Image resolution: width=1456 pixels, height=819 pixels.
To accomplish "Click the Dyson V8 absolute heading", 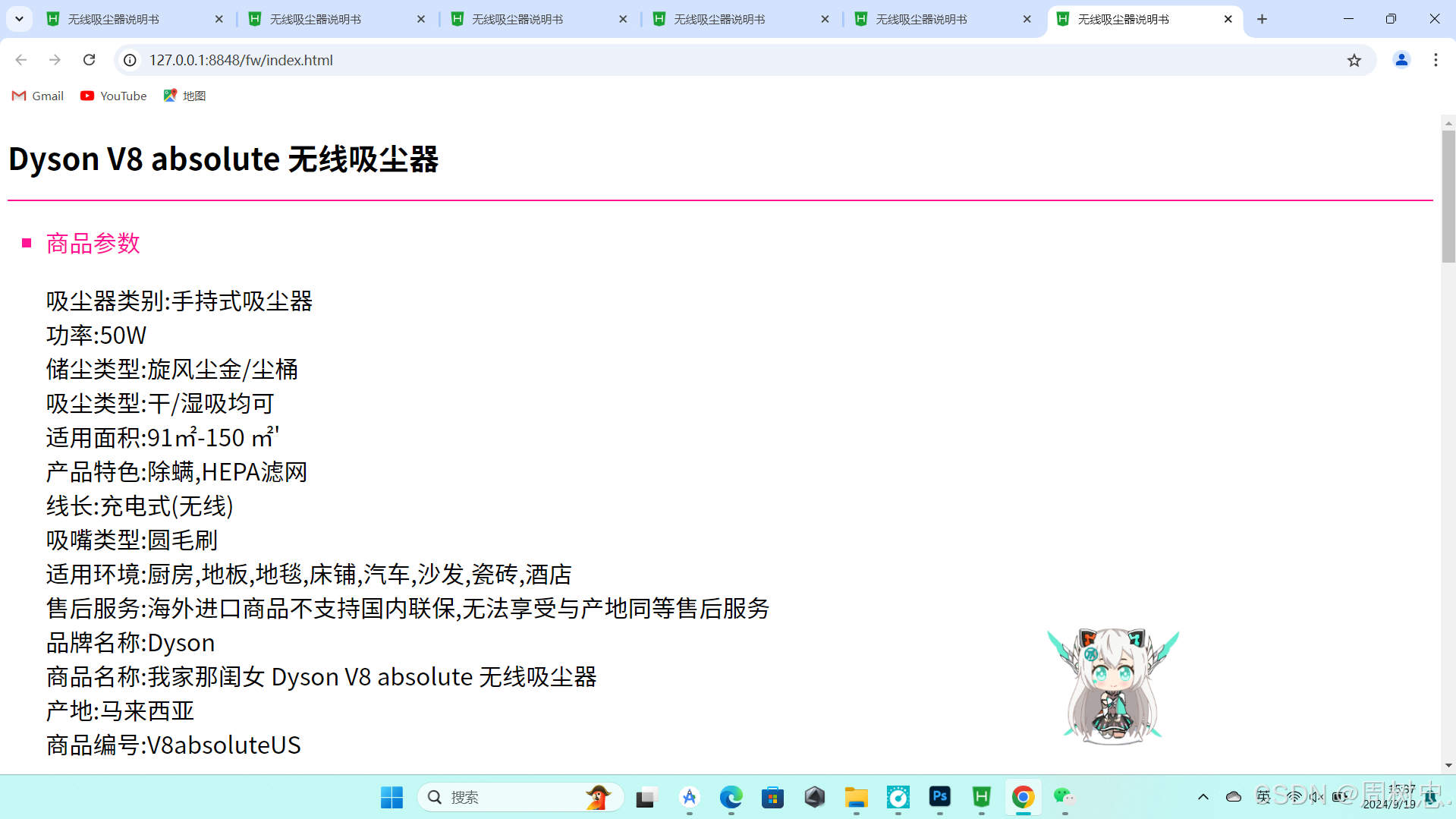I will click(224, 159).
